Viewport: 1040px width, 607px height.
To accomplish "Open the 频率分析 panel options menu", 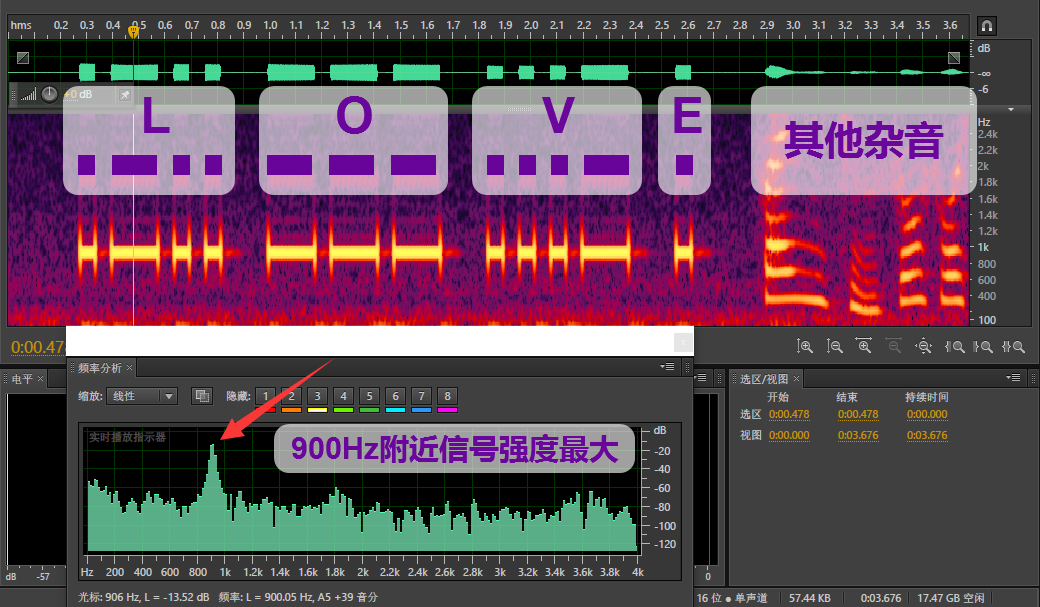I will coord(667,367).
